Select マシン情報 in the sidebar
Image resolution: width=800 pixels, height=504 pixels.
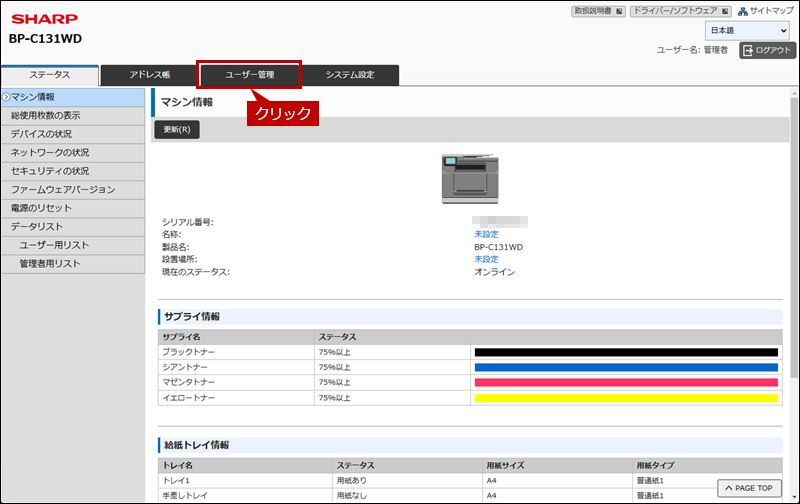tap(73, 97)
